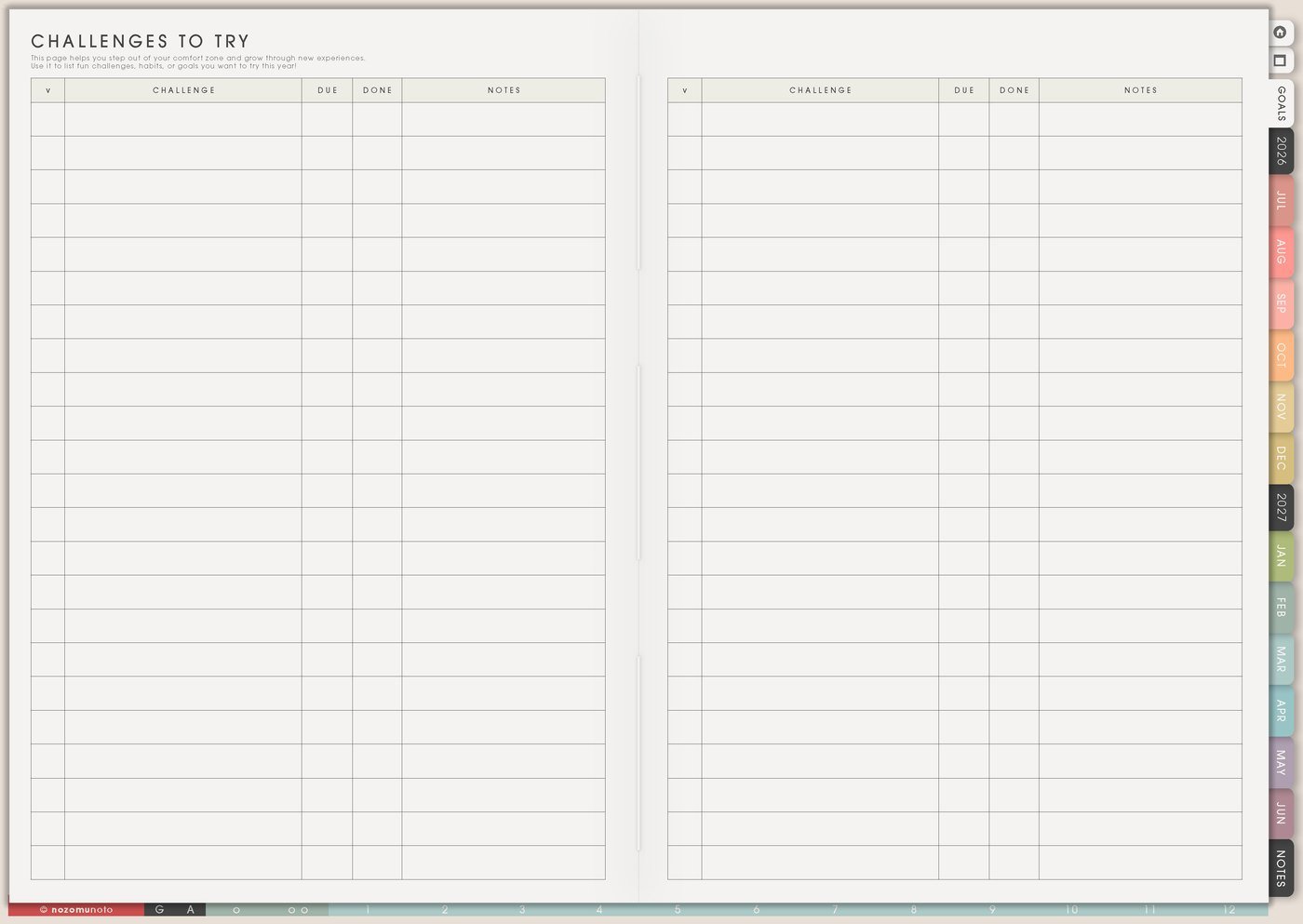Select the MAR month tab
This screenshot has height=924, width=1303.
[1282, 660]
